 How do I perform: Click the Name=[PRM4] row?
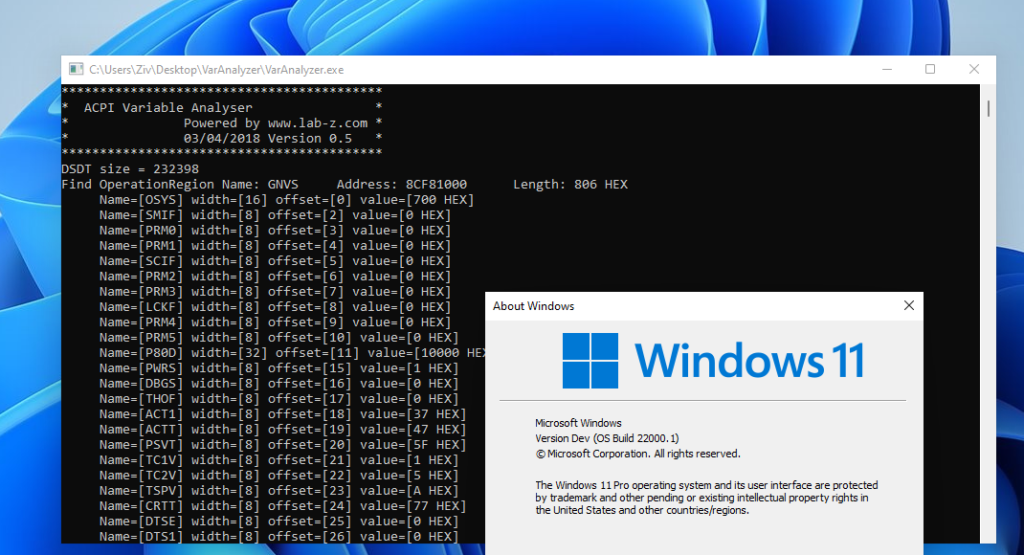click(275, 323)
